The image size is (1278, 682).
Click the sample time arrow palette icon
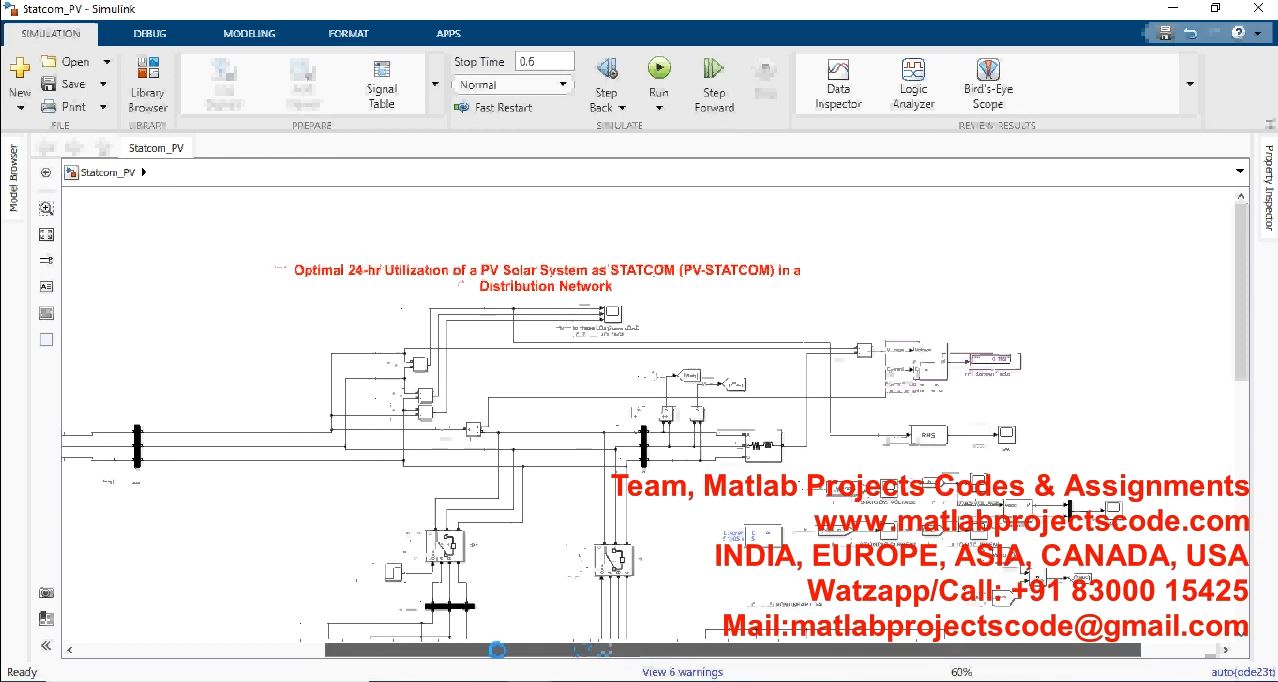pos(46,260)
